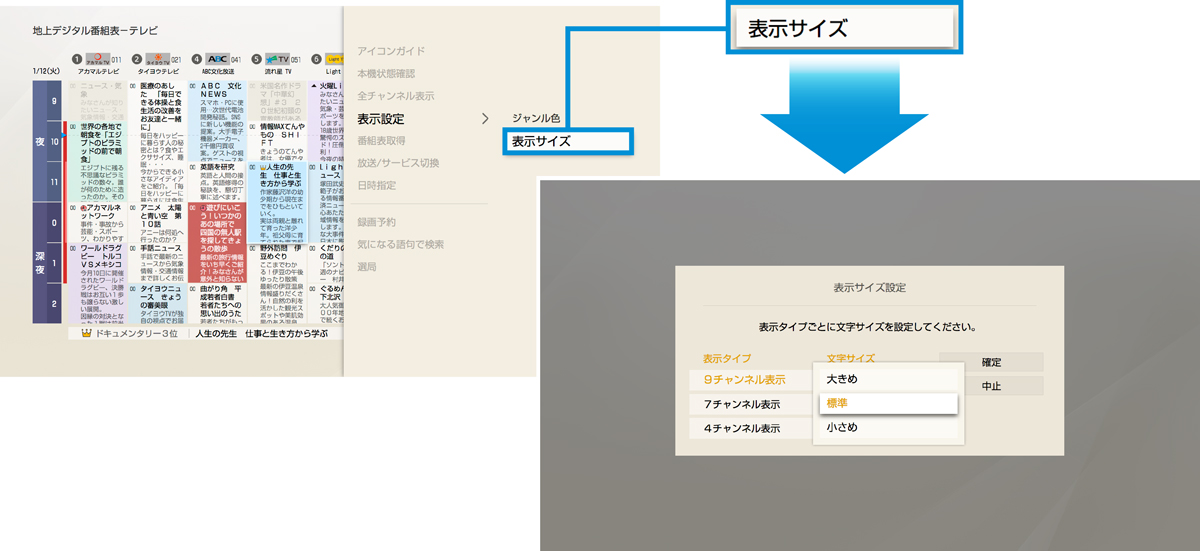Select 表示サイズ in the submenu
1200x551 pixels.
click(566, 142)
